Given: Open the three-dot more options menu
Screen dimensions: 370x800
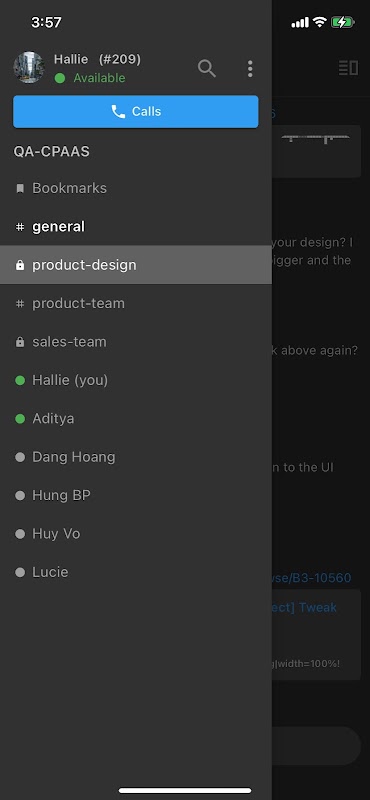Looking at the screenshot, I should tap(250, 68).
